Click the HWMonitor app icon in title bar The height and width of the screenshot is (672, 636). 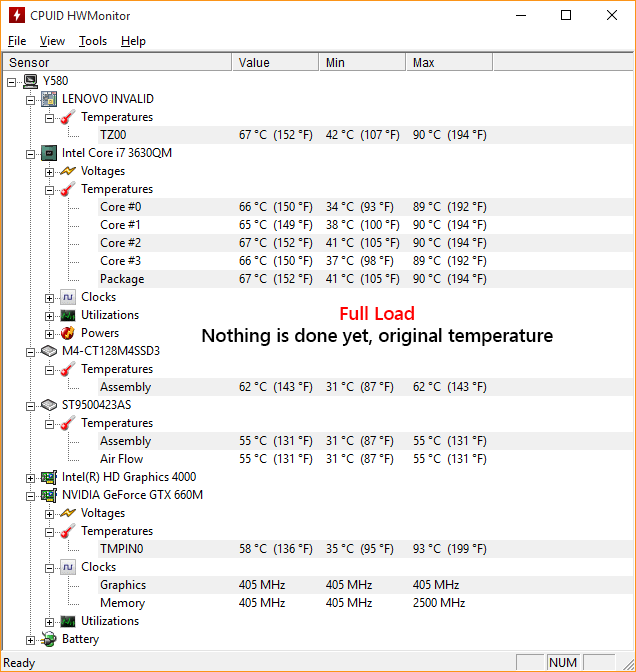17,15
